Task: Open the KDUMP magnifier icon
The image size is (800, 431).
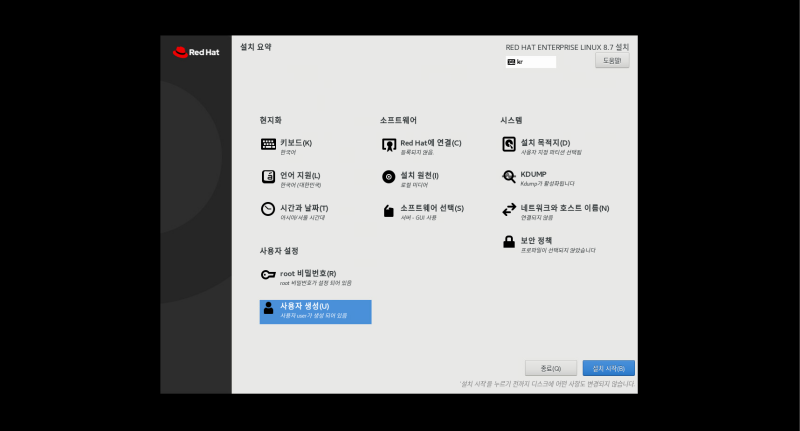Action: (x=509, y=177)
